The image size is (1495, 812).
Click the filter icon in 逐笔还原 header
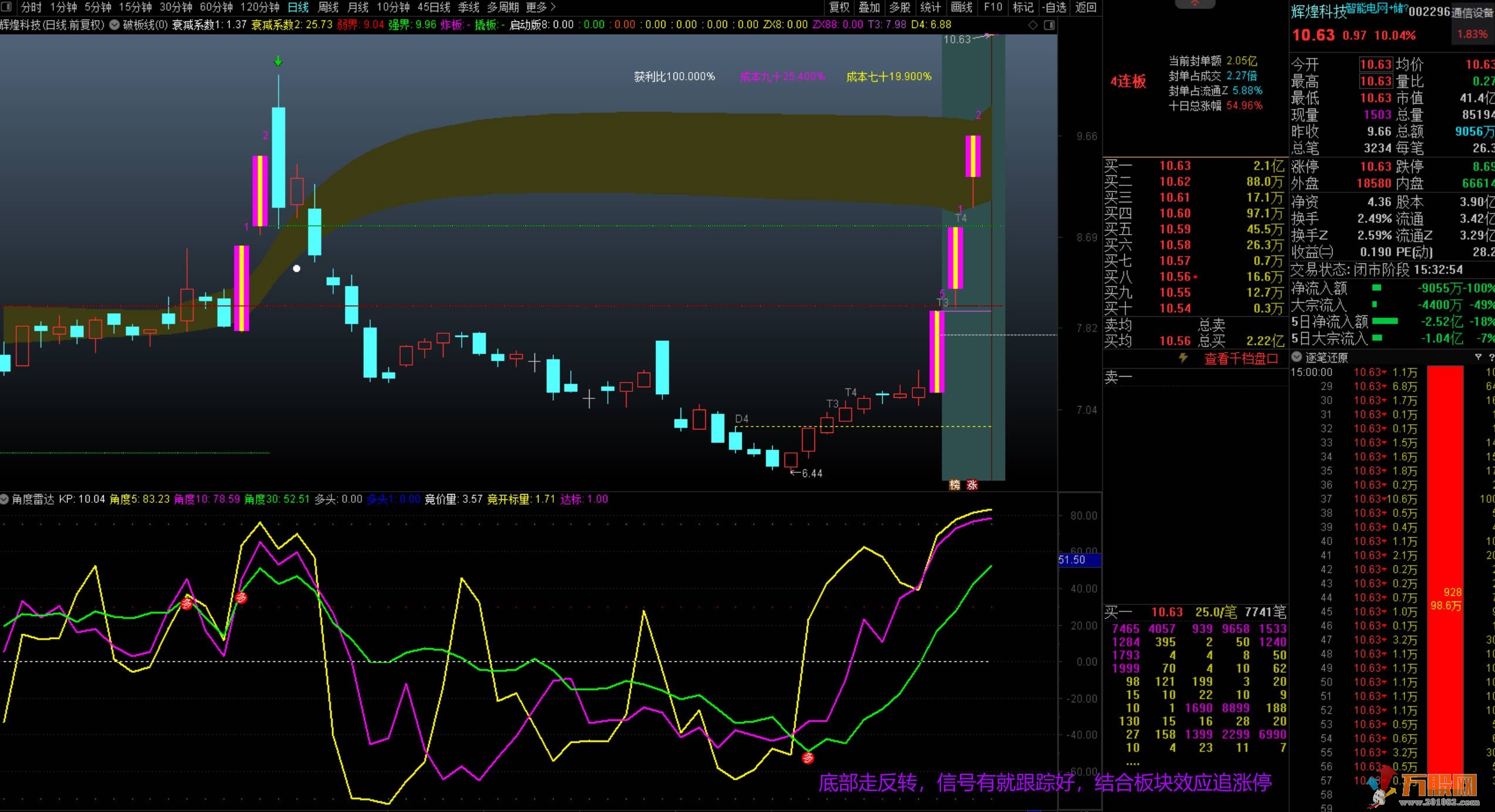coord(1478,357)
